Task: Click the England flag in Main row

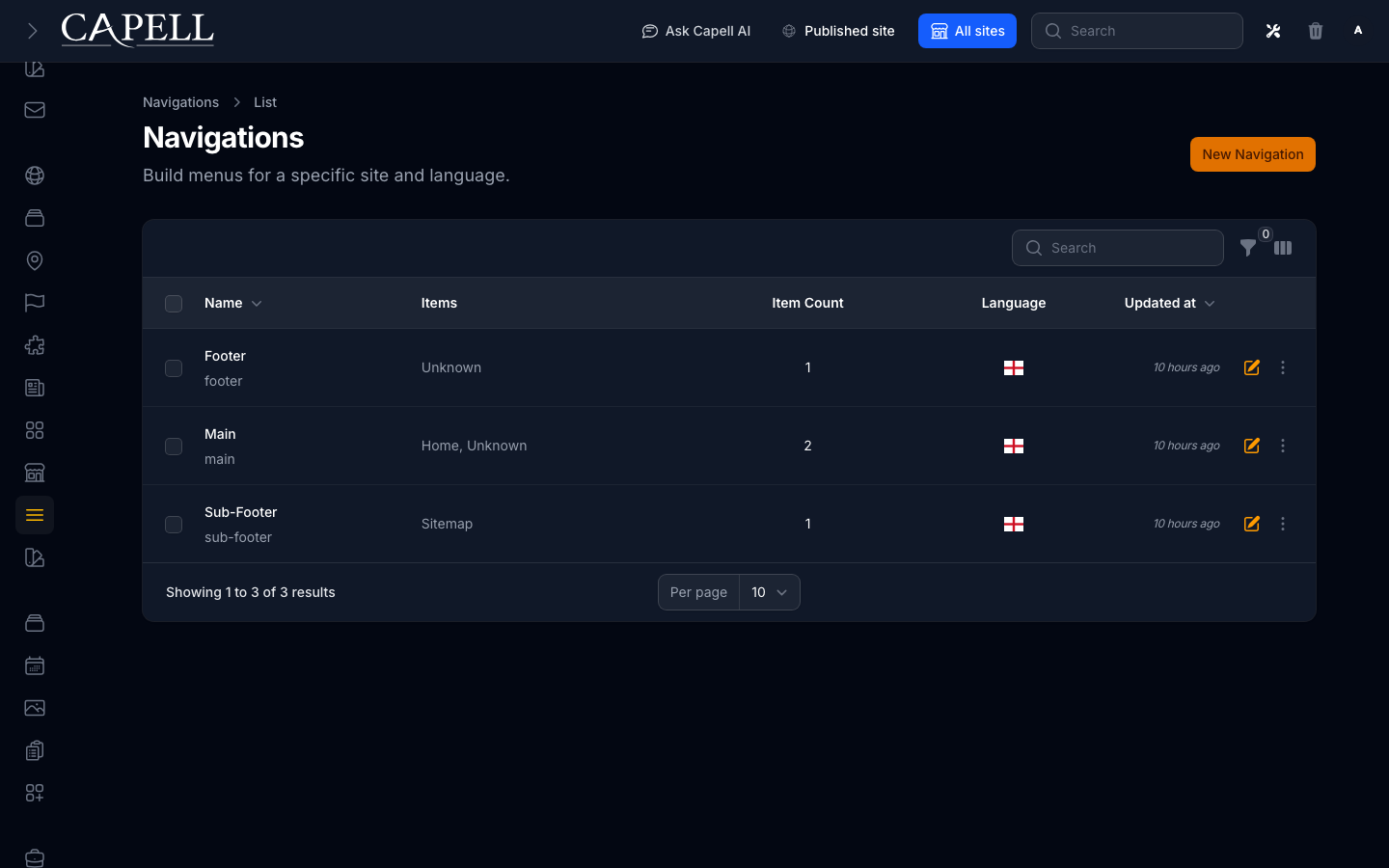Action: coord(1014,446)
